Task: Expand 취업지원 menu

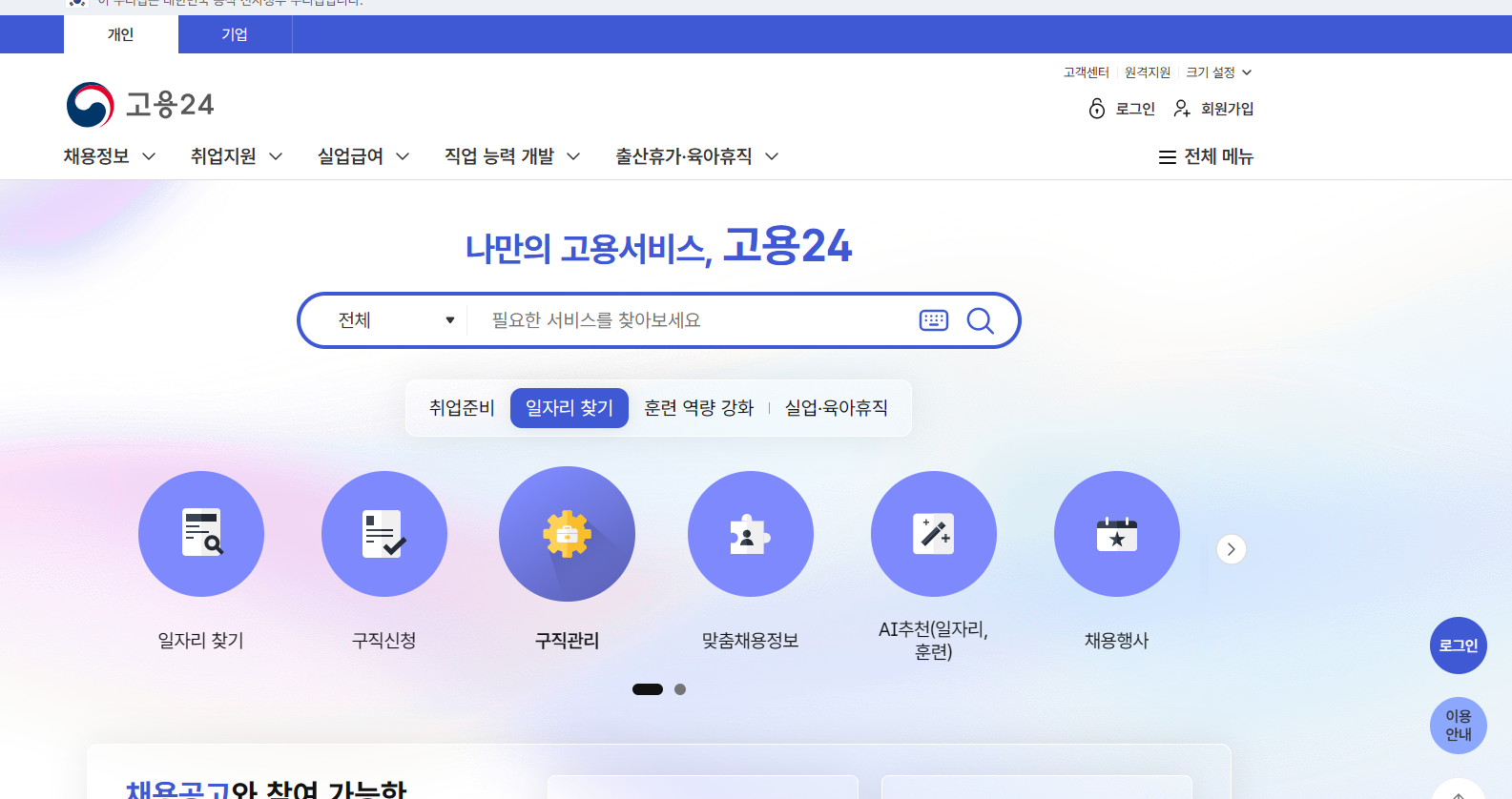Action: [x=237, y=156]
